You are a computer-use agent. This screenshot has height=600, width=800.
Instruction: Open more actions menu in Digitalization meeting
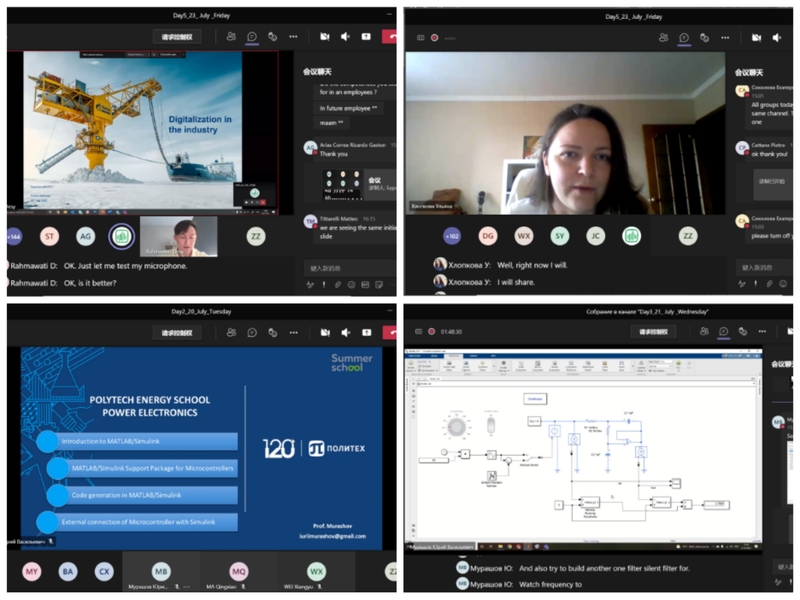pyautogui.click(x=293, y=37)
